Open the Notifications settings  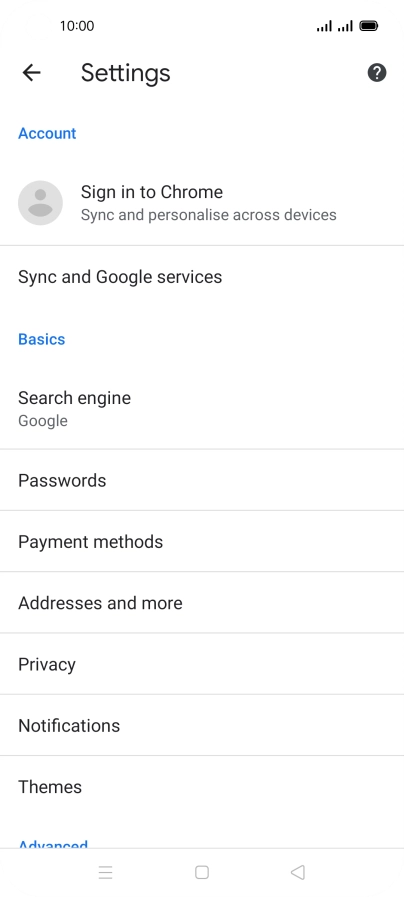point(202,725)
